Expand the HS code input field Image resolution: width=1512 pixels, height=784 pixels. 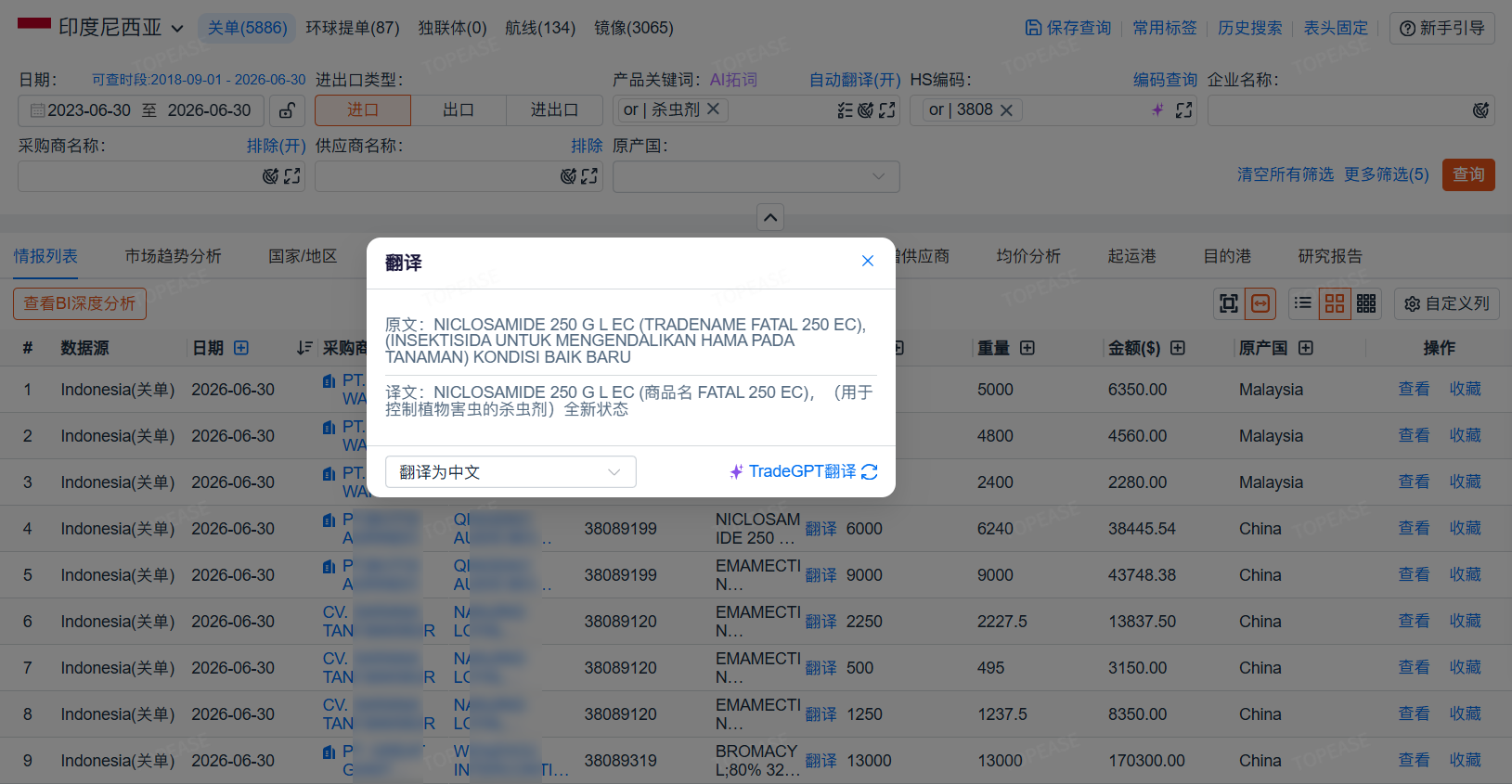tap(1184, 110)
